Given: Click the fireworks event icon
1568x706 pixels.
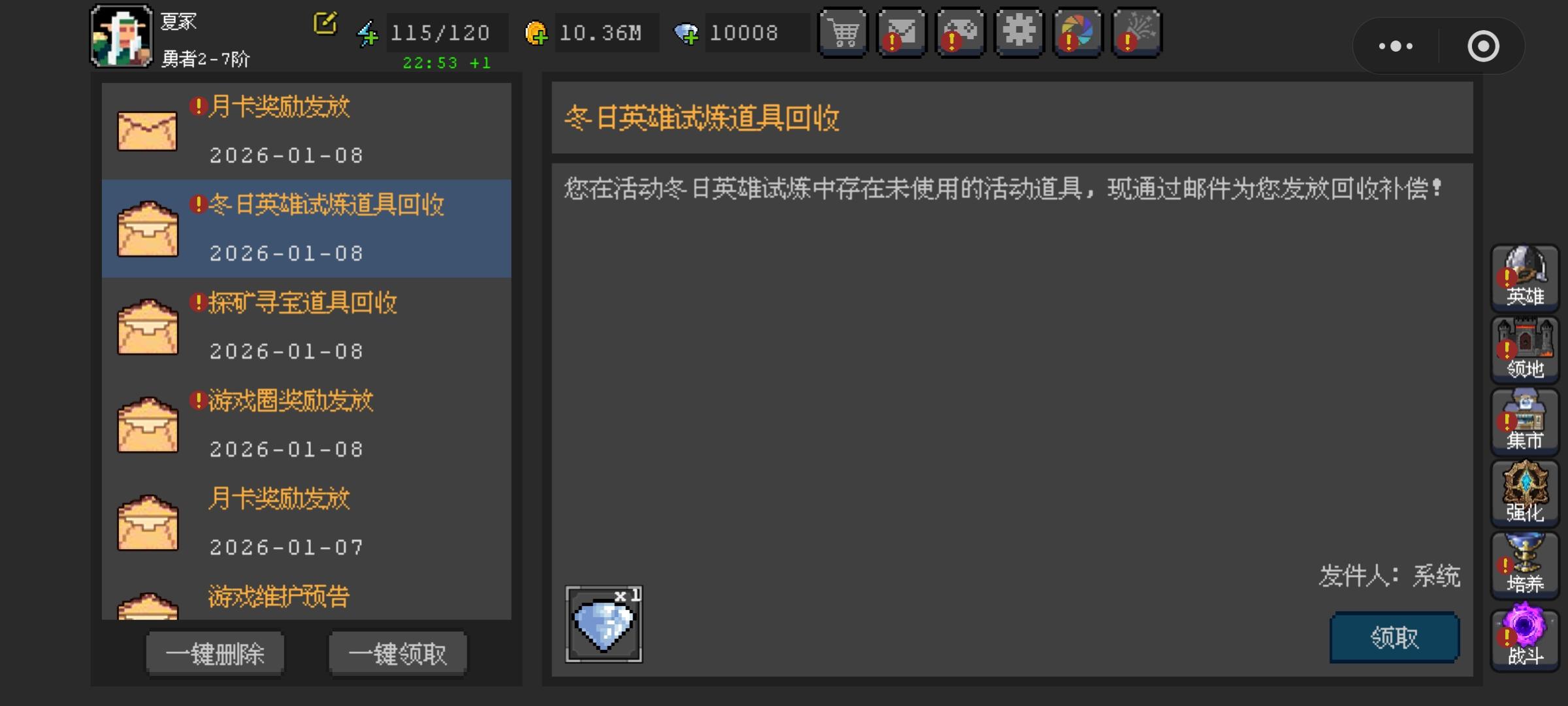Looking at the screenshot, I should click(x=1137, y=33).
